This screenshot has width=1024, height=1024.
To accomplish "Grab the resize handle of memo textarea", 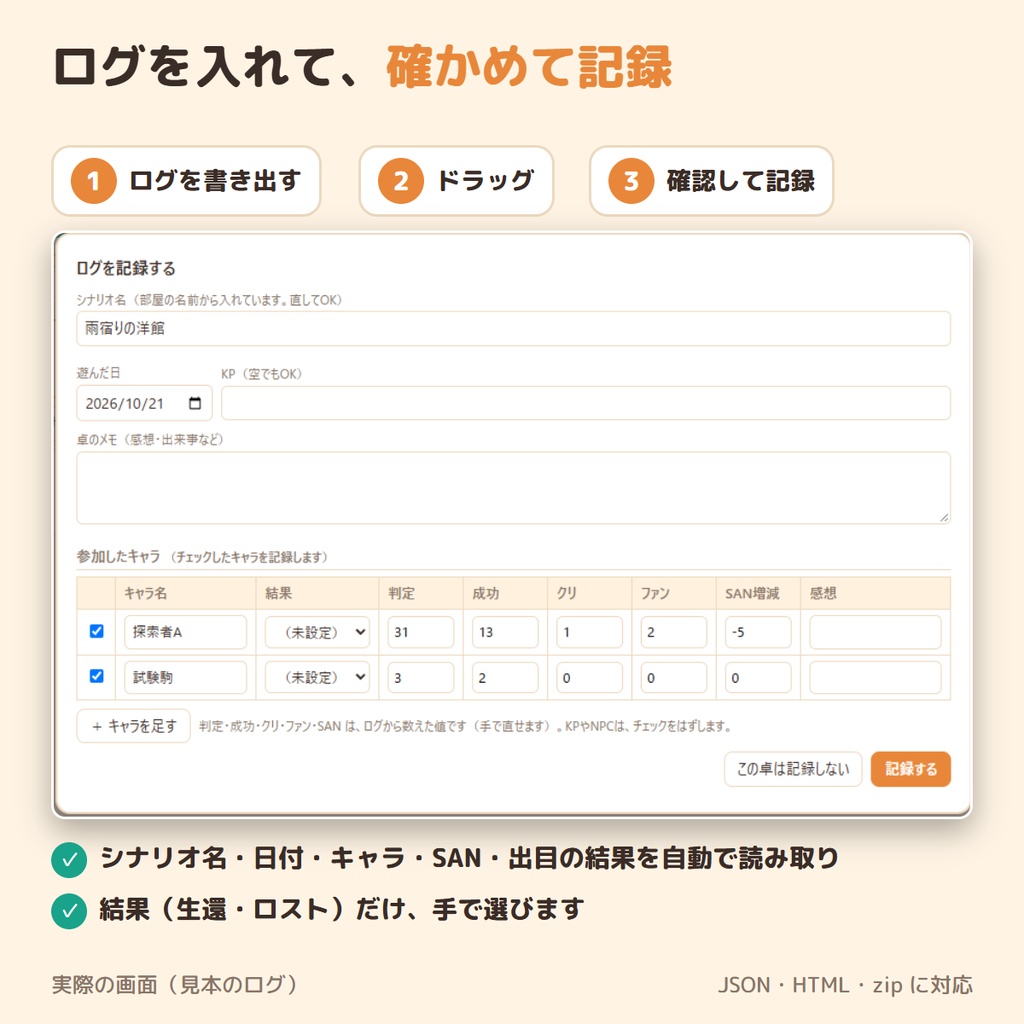I will pyautogui.click(x=944, y=517).
